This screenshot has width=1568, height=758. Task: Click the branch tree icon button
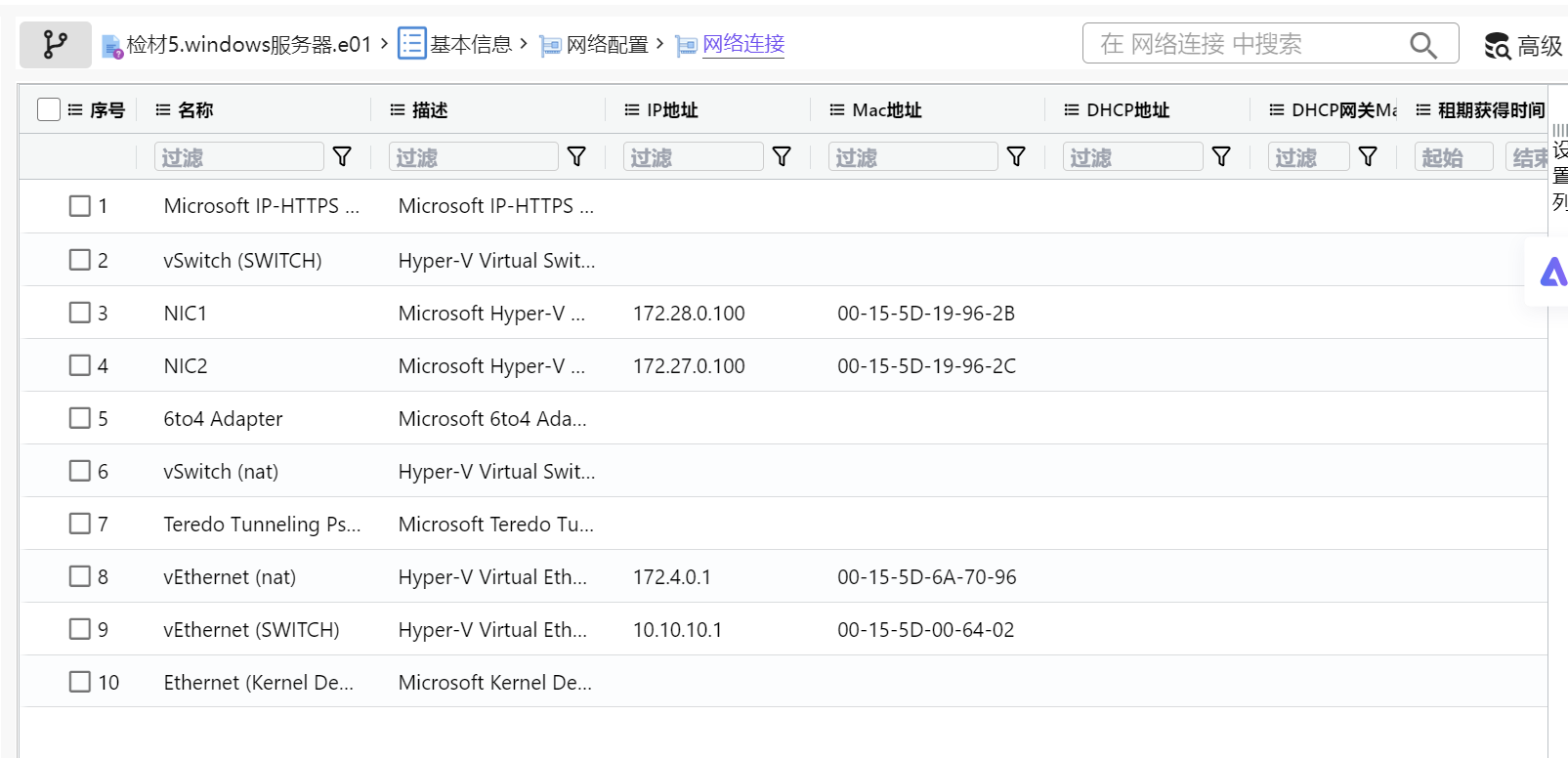coord(56,44)
